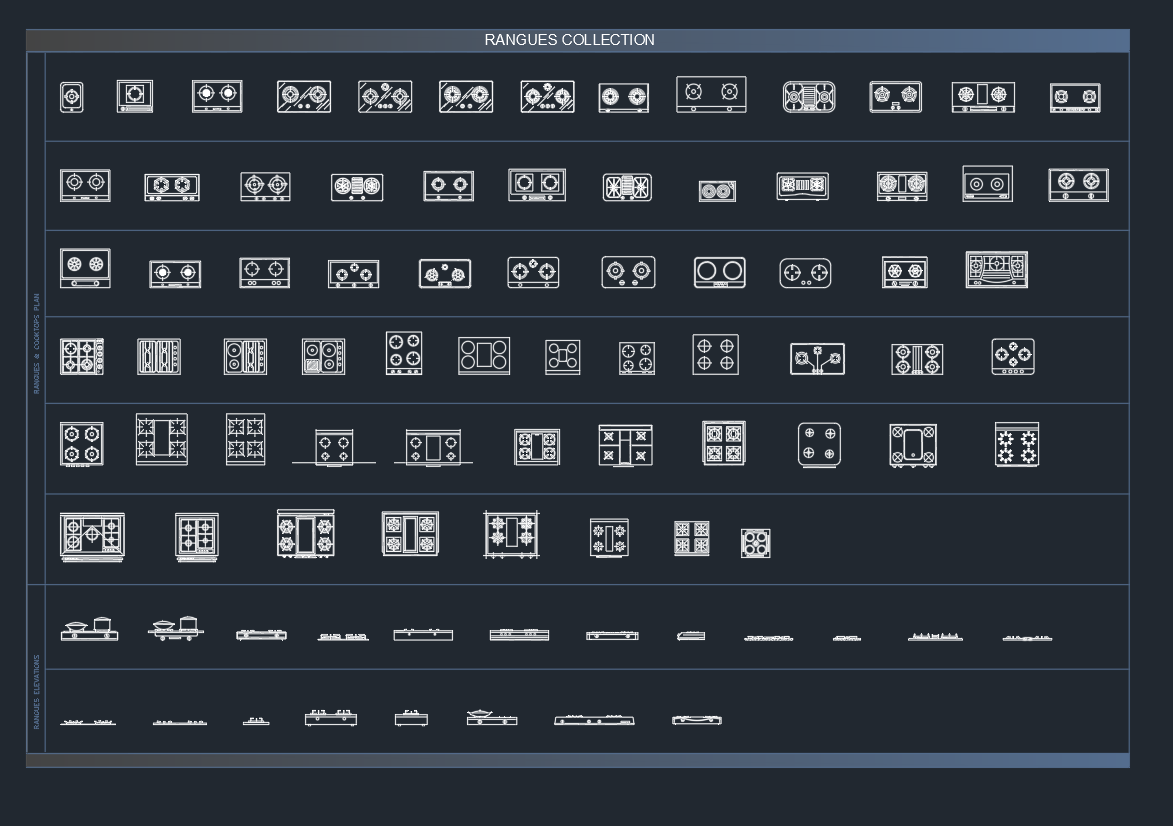The width and height of the screenshot is (1173, 826).
Task: Click the first four-burner cooktop on counter line
Action: tap(334, 447)
